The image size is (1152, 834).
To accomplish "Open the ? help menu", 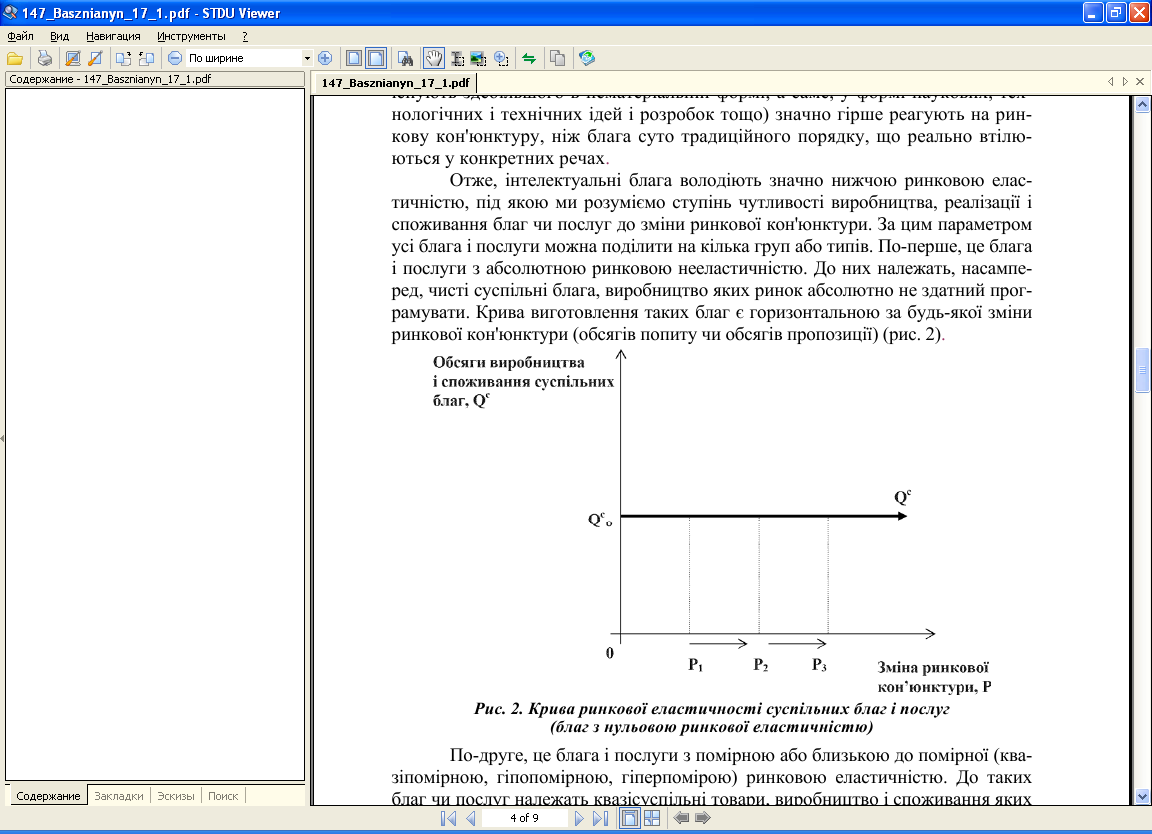I will click(245, 36).
